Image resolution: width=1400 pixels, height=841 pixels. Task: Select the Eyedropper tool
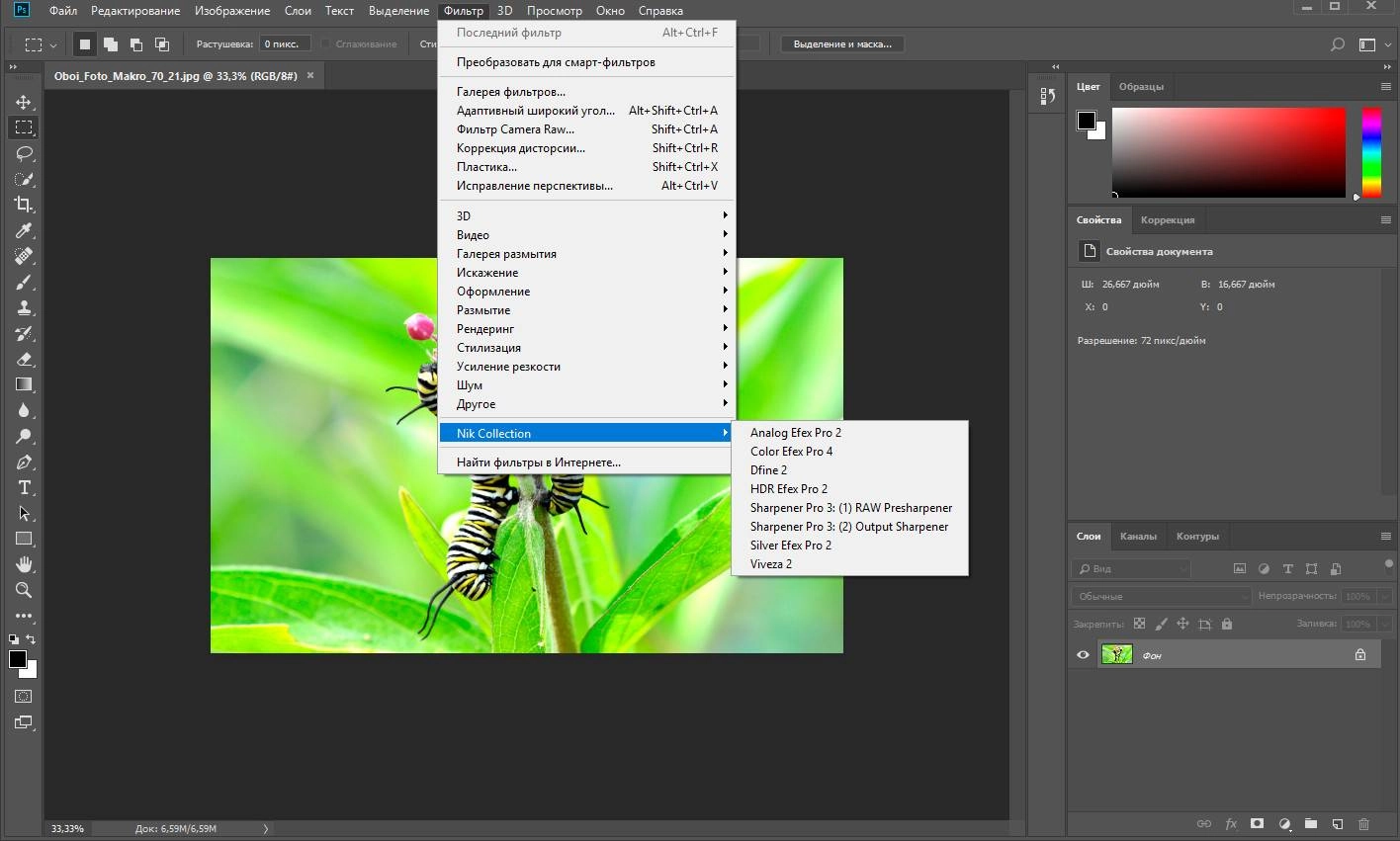(x=24, y=230)
